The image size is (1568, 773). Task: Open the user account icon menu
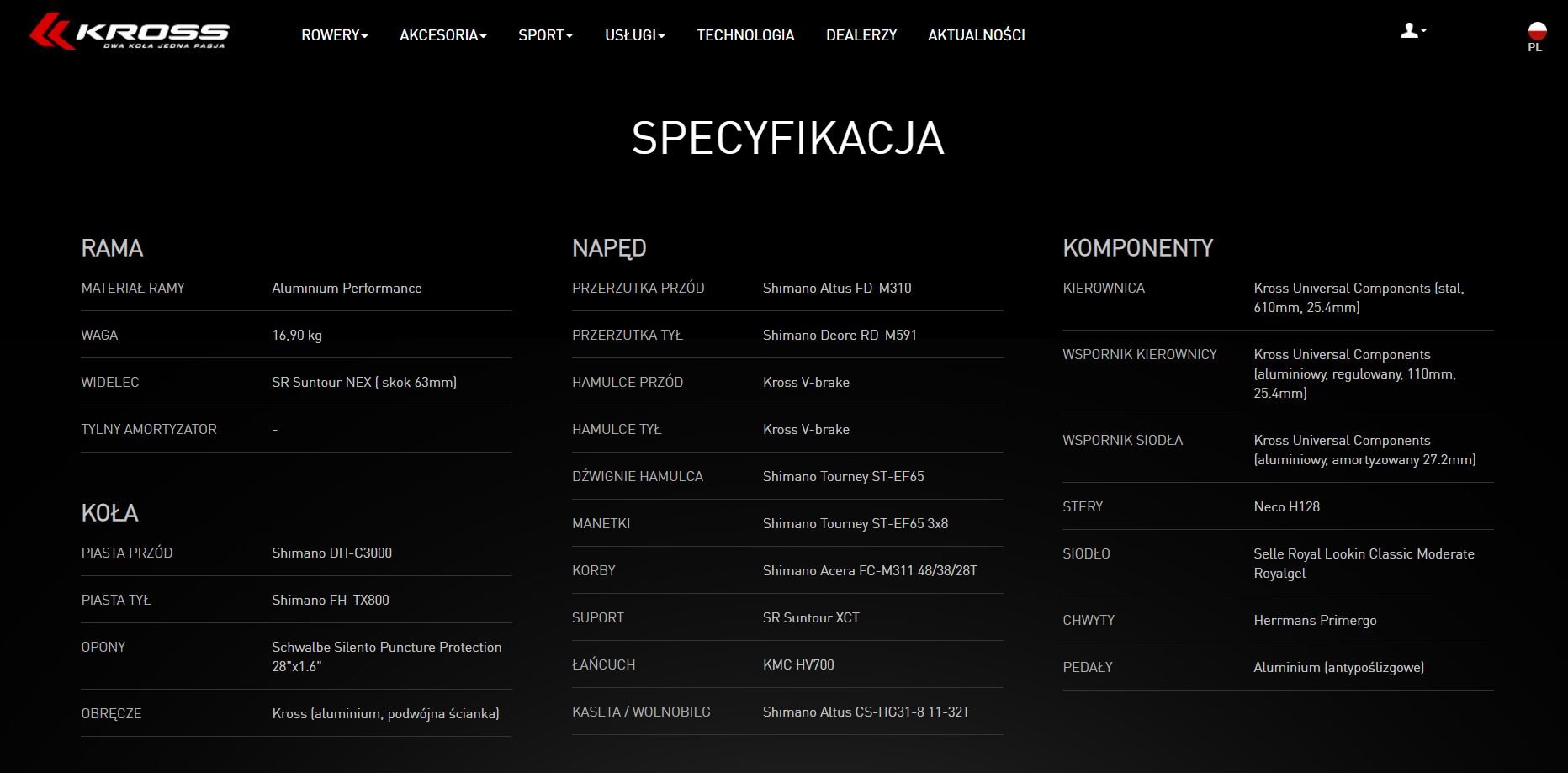pyautogui.click(x=1413, y=31)
